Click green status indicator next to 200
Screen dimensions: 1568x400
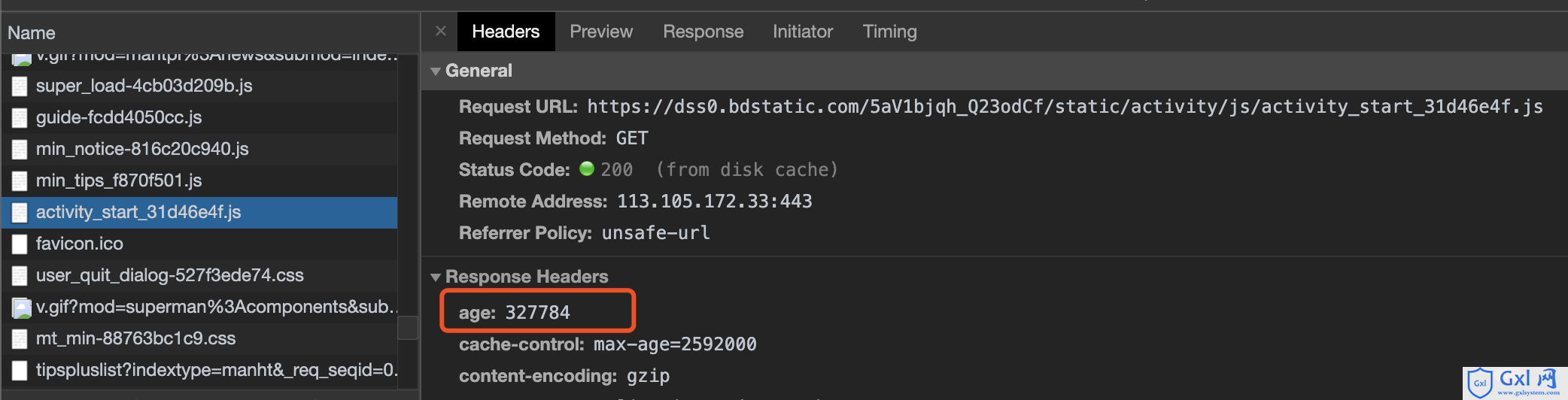pos(587,168)
